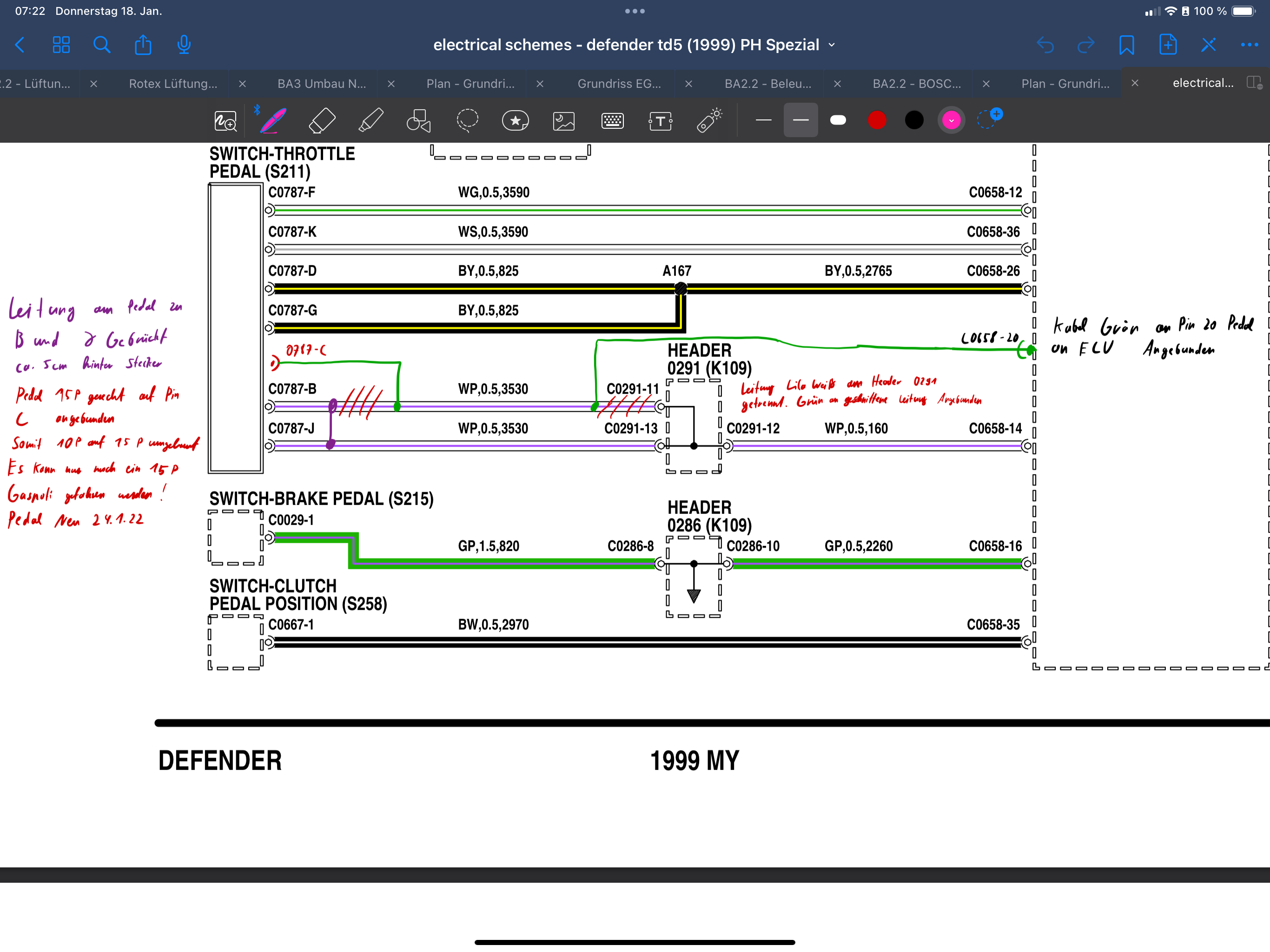Add a new custom pen color

click(989, 118)
